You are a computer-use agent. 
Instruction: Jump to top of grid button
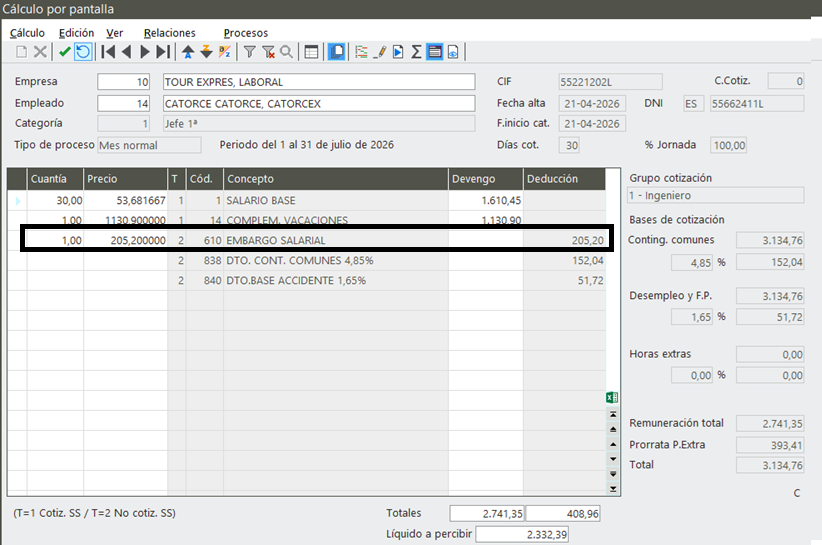613,414
